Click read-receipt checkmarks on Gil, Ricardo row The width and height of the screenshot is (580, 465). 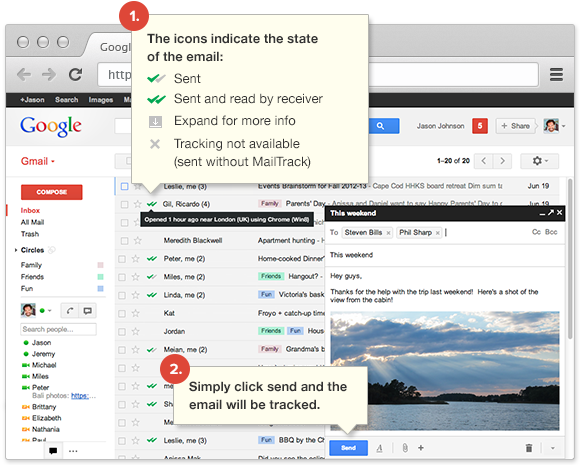(x=152, y=204)
